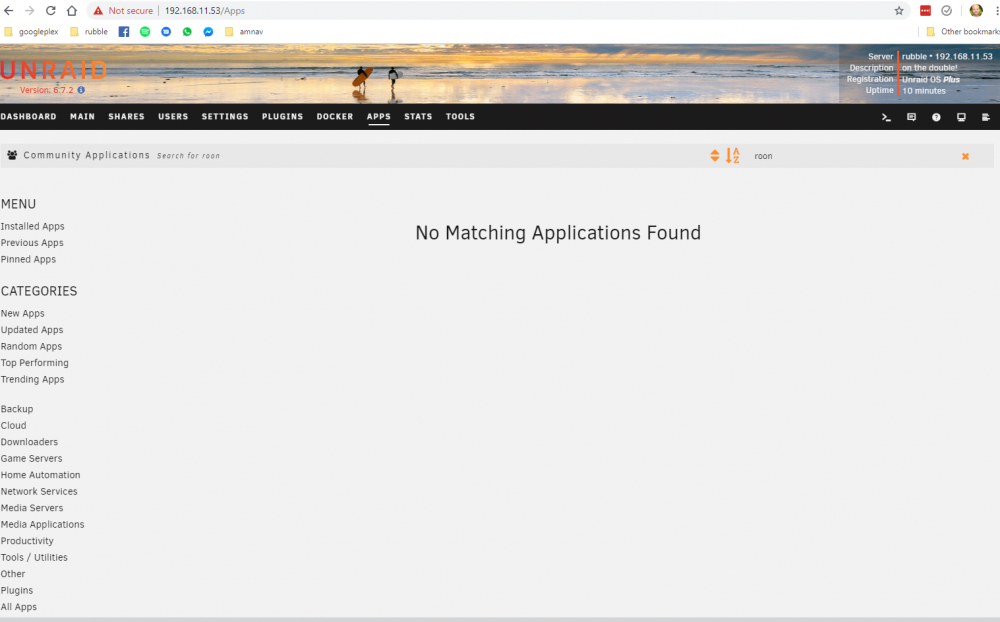Select the Plugins category
The width and height of the screenshot is (1000, 622).
(17, 591)
